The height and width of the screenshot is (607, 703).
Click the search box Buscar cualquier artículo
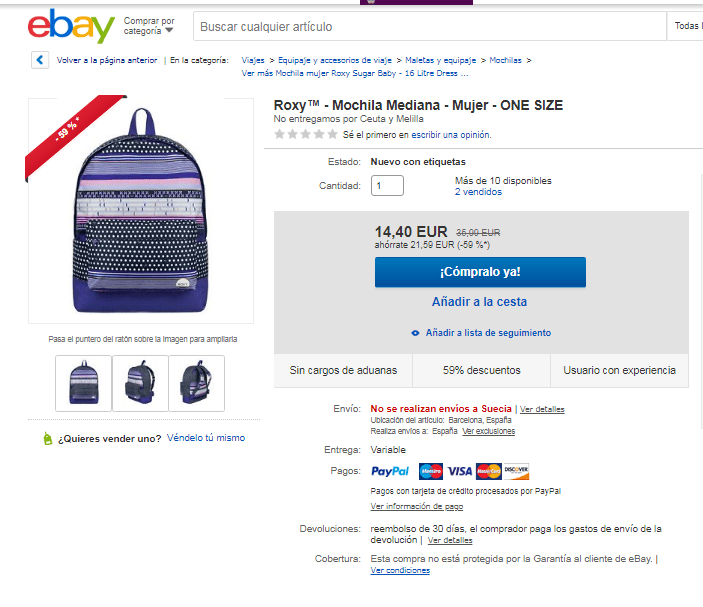[x=430, y=26]
